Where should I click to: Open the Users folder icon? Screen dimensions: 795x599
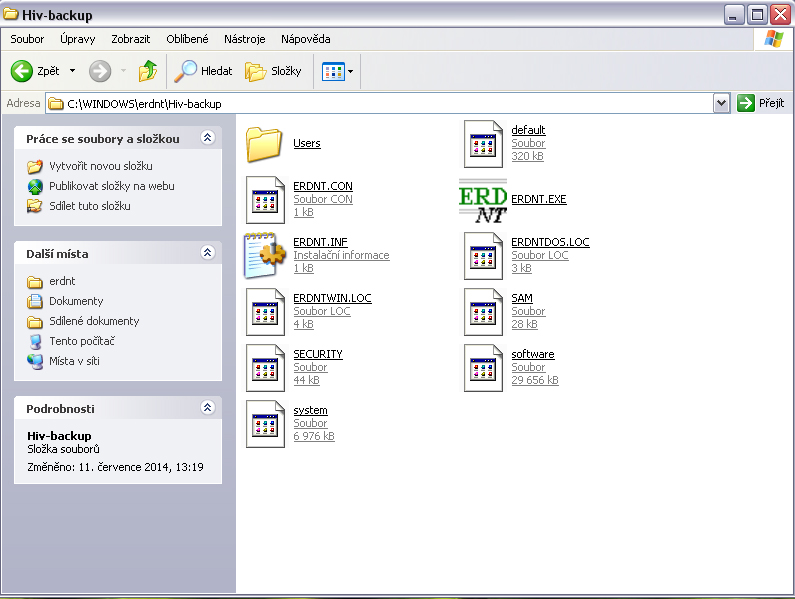(x=264, y=144)
